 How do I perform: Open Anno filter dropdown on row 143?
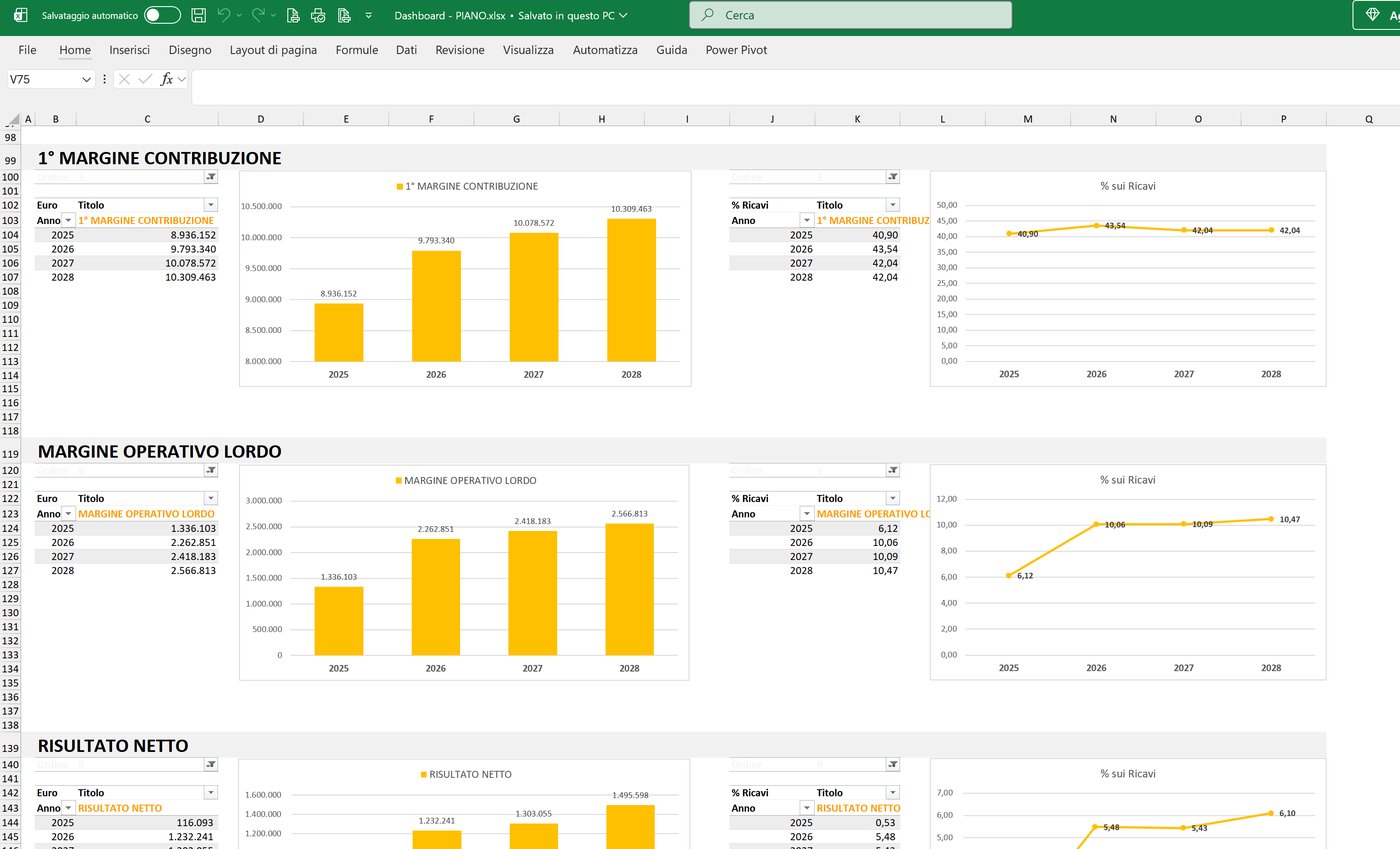tap(68, 808)
